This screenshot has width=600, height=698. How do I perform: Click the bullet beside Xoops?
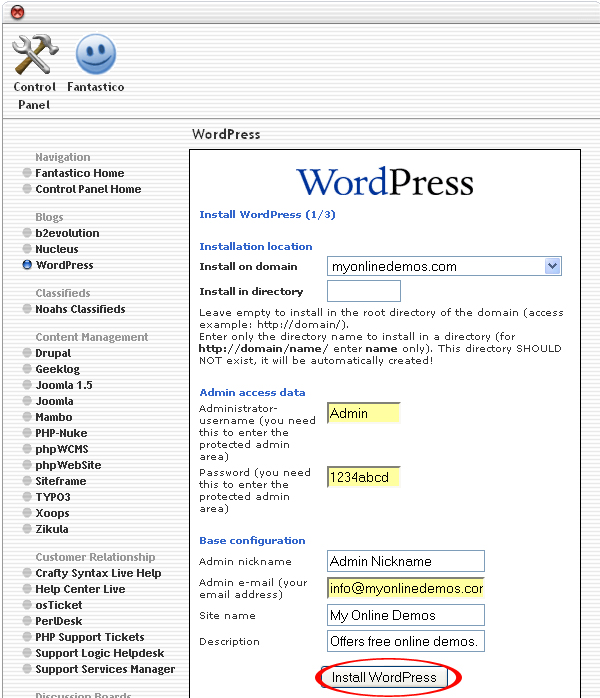pos(27,513)
